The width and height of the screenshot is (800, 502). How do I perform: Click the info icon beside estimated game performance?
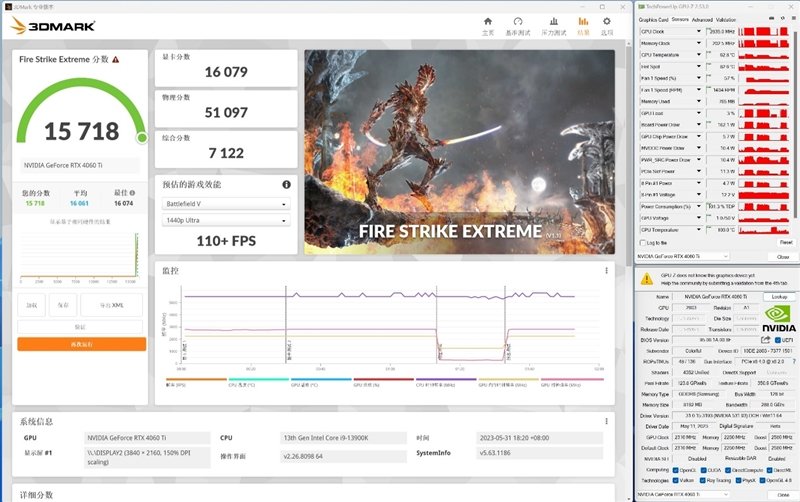tap(286, 185)
